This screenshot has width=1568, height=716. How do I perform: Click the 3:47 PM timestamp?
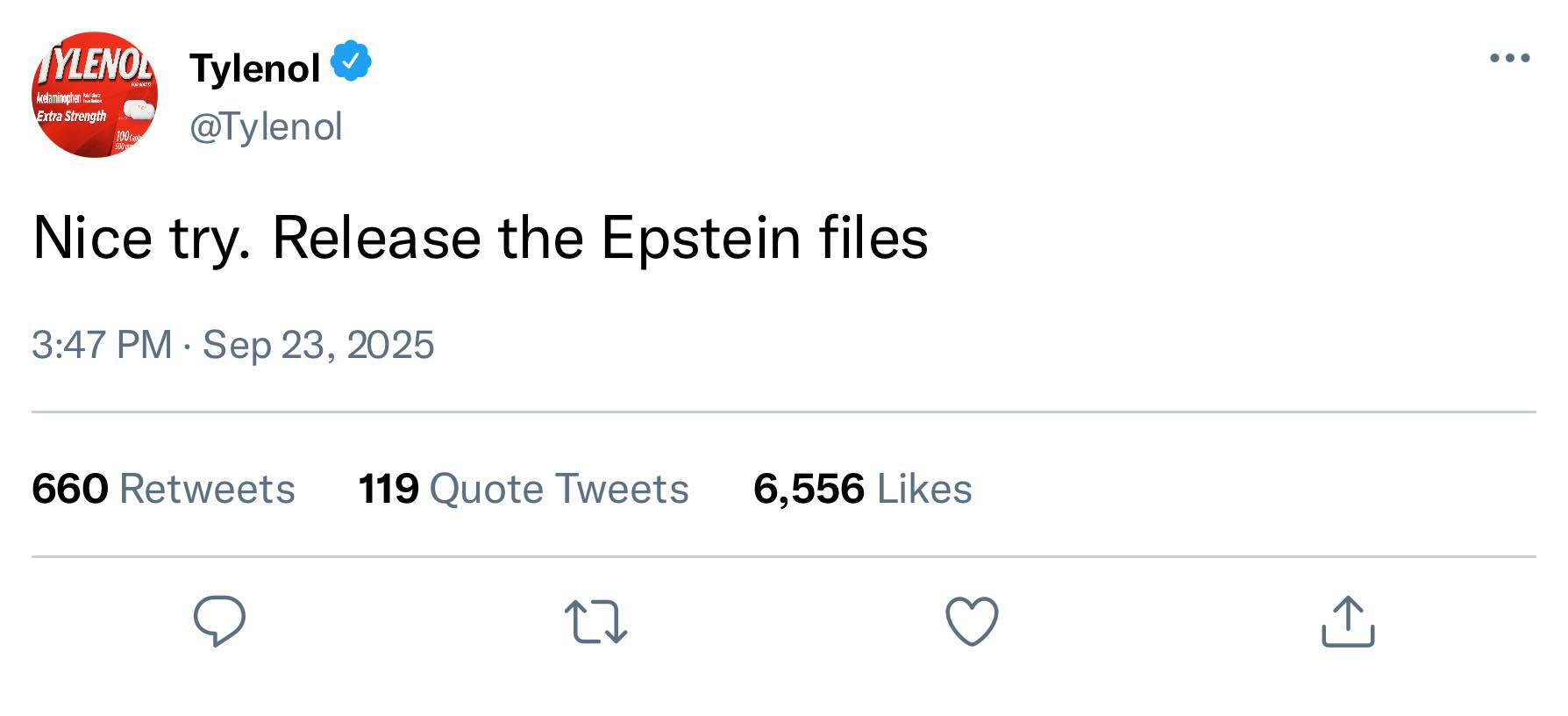102,345
